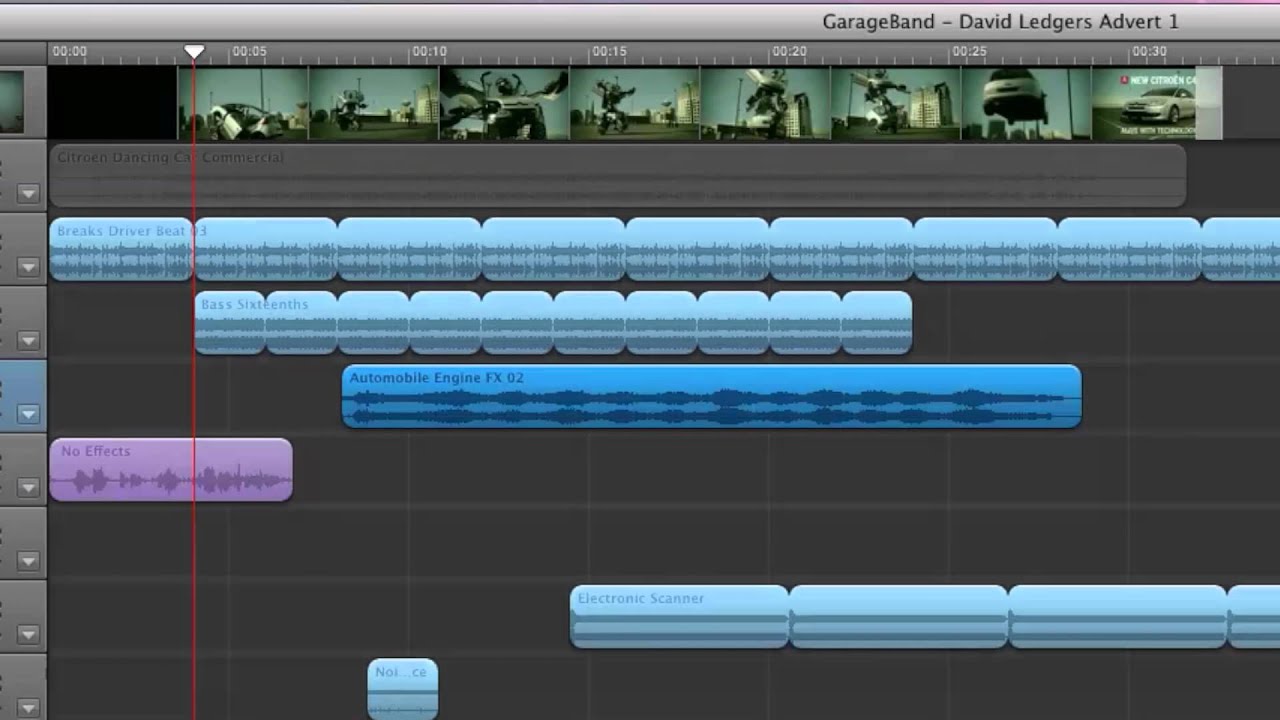Click the 00:25 ruler mark
Viewport: 1280px width, 720px height.
click(x=969, y=51)
